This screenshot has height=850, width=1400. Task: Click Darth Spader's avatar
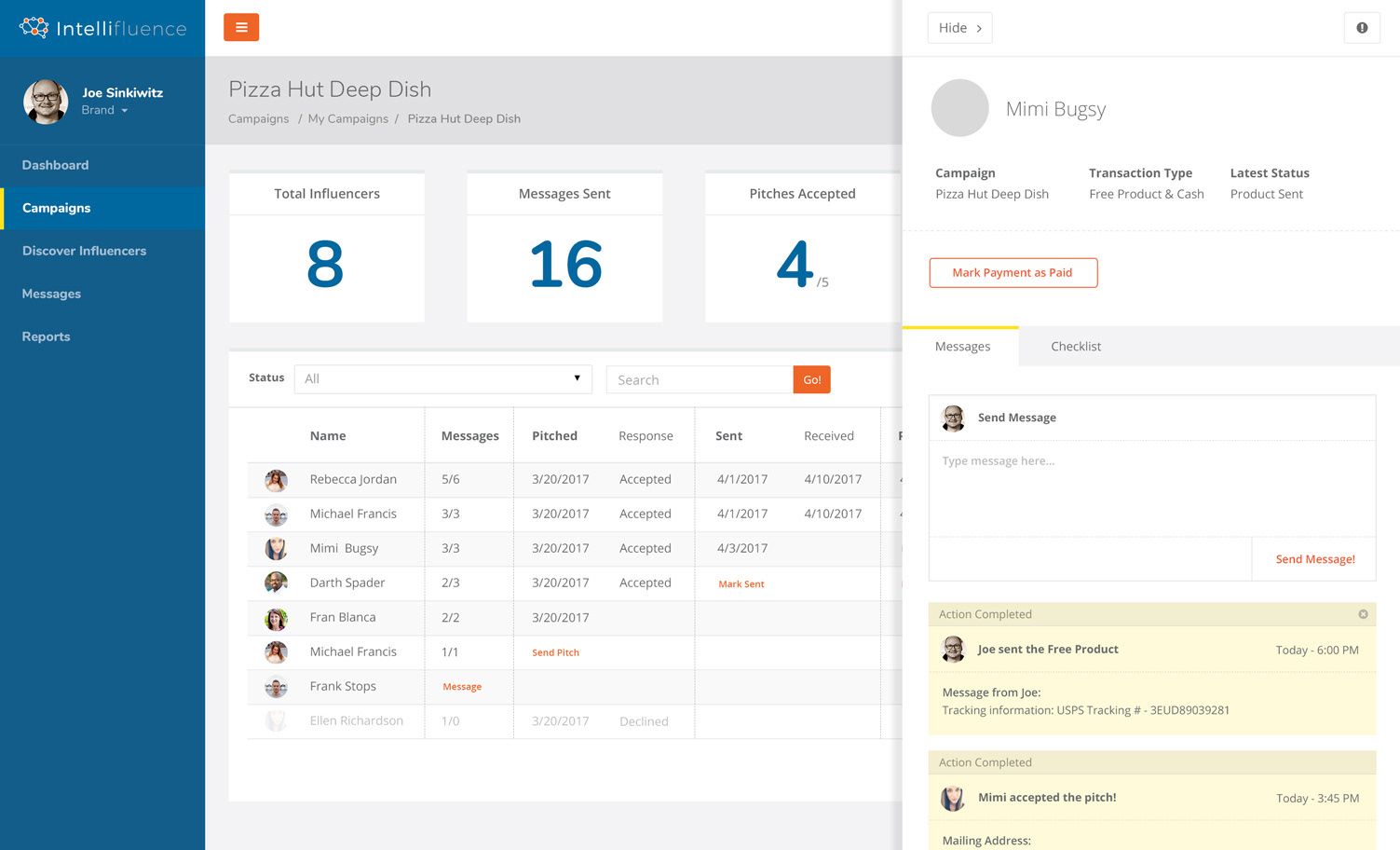point(276,583)
